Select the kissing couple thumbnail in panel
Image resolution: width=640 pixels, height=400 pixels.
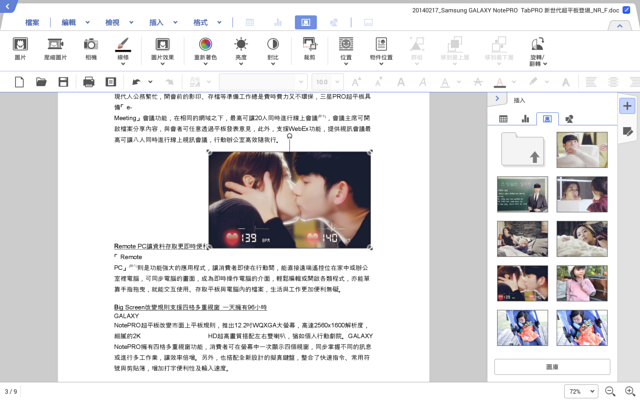522,283
